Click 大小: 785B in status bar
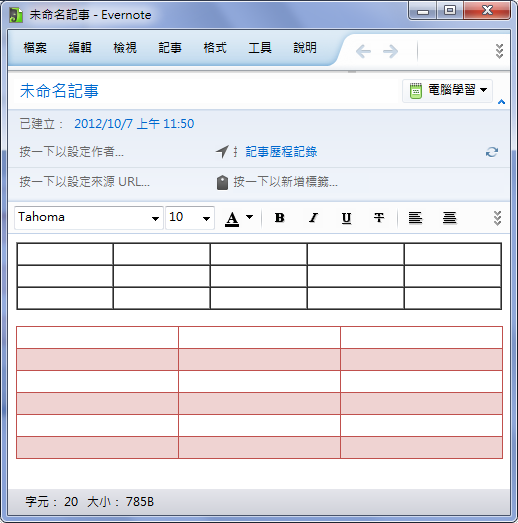The image size is (518, 523). click(x=120, y=502)
